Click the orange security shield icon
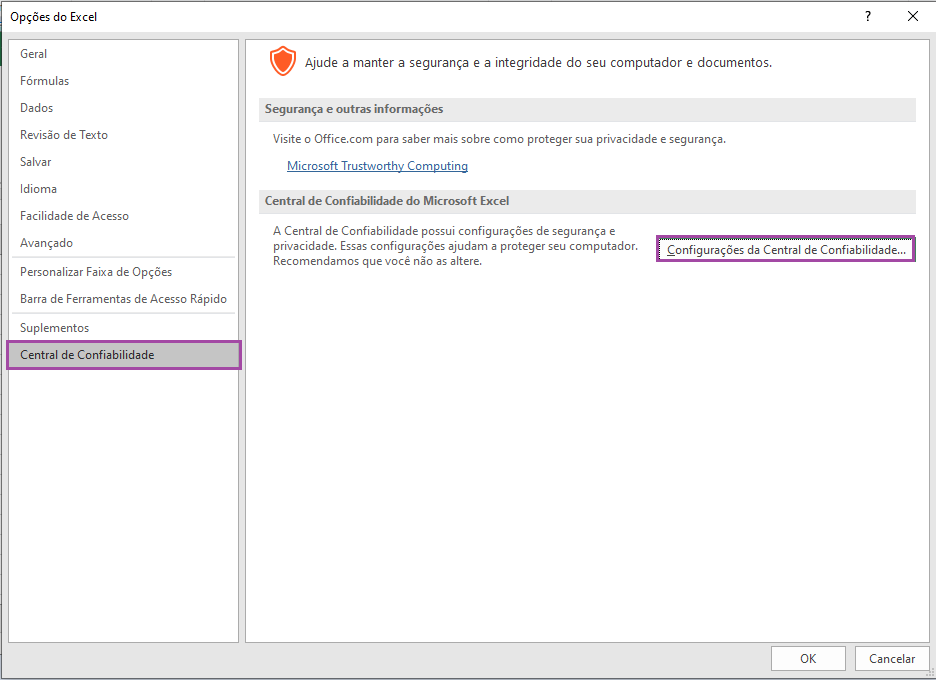 [282, 61]
